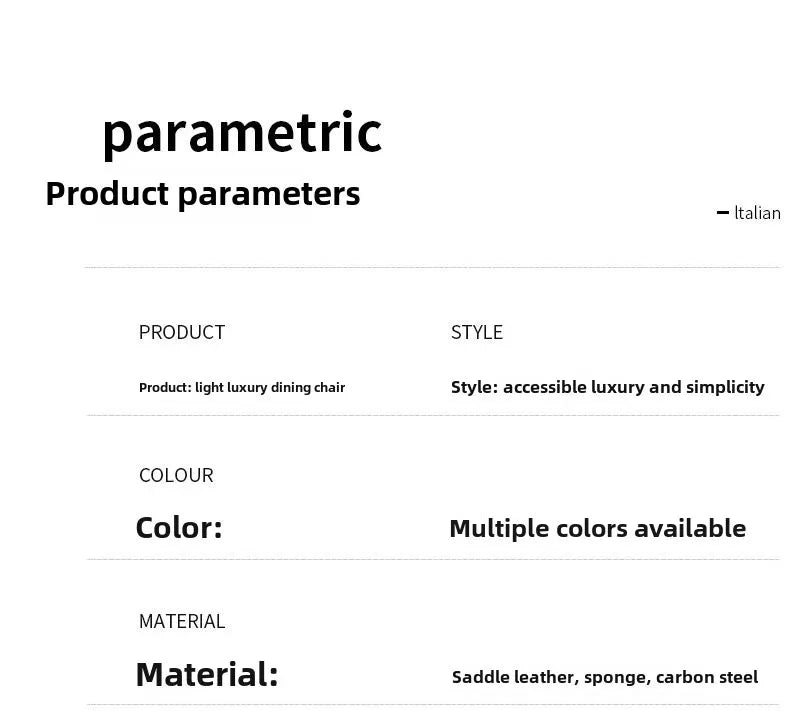
Task: Click the MATERIAL section label
Action: [182, 621]
